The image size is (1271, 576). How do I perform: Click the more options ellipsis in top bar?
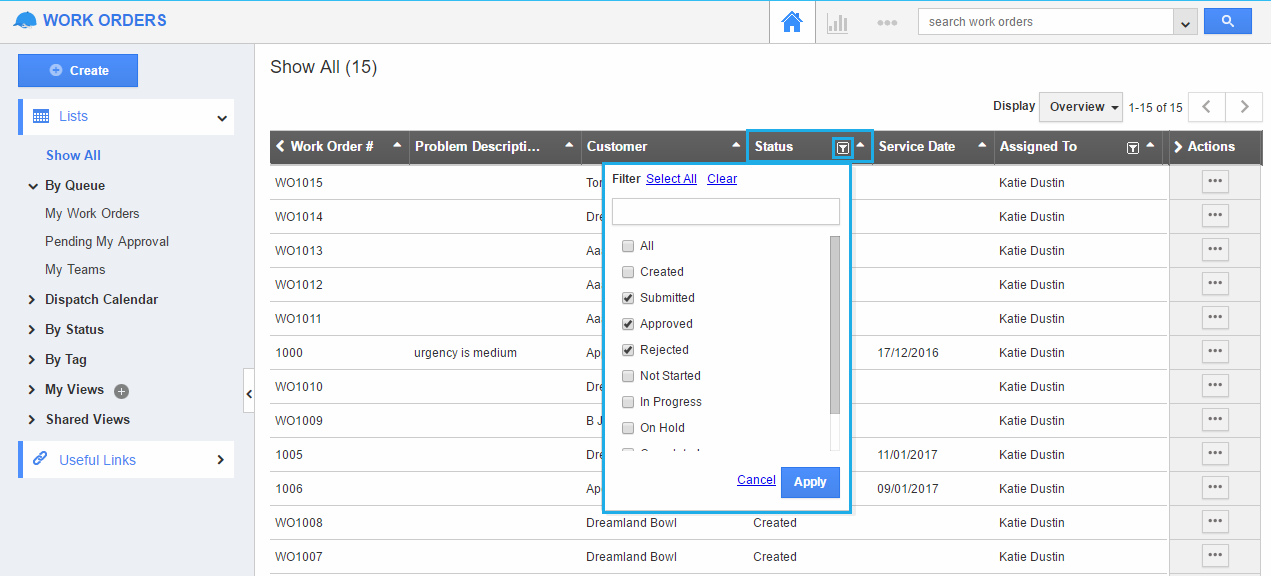point(886,22)
